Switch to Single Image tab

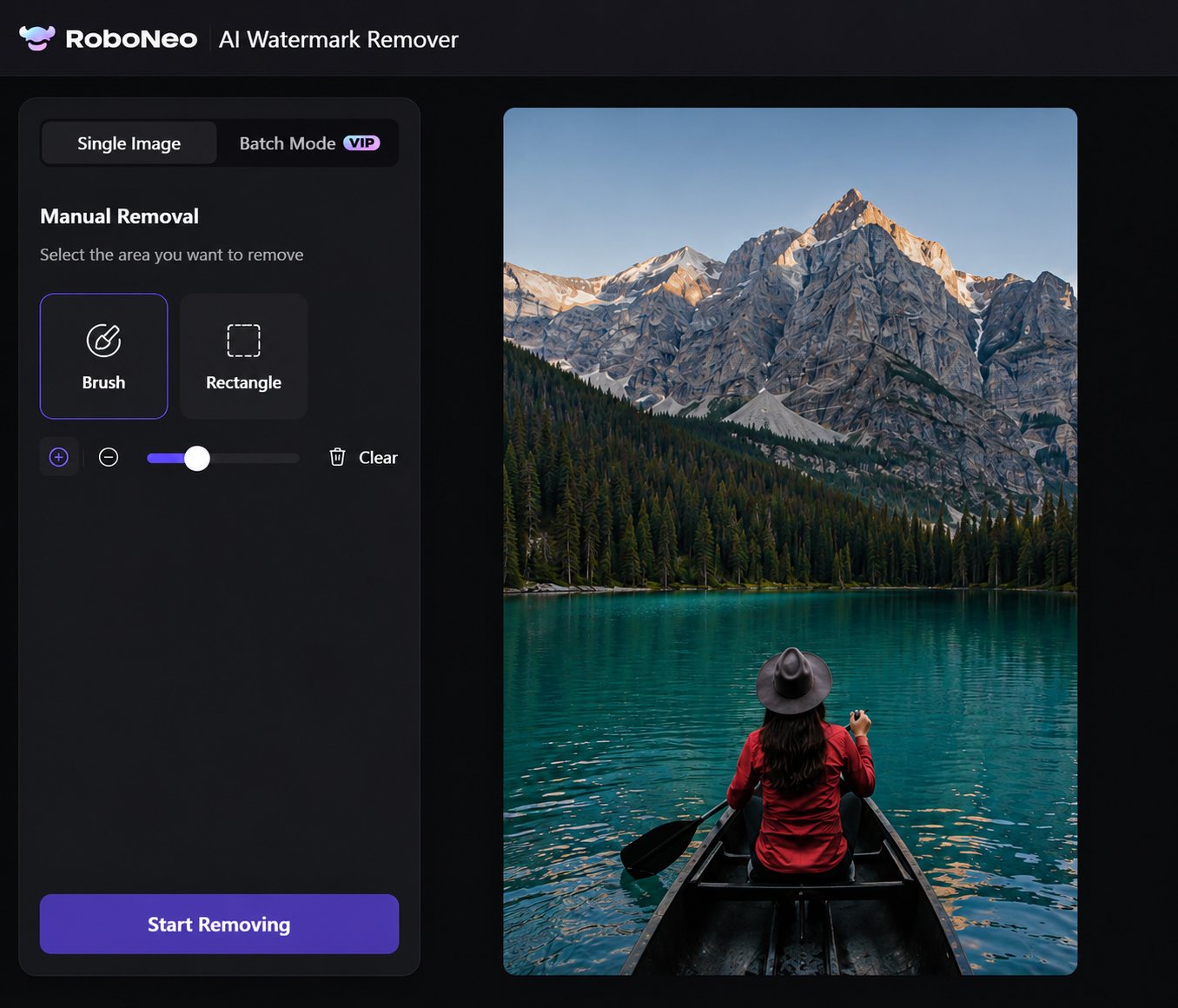pyautogui.click(x=129, y=143)
